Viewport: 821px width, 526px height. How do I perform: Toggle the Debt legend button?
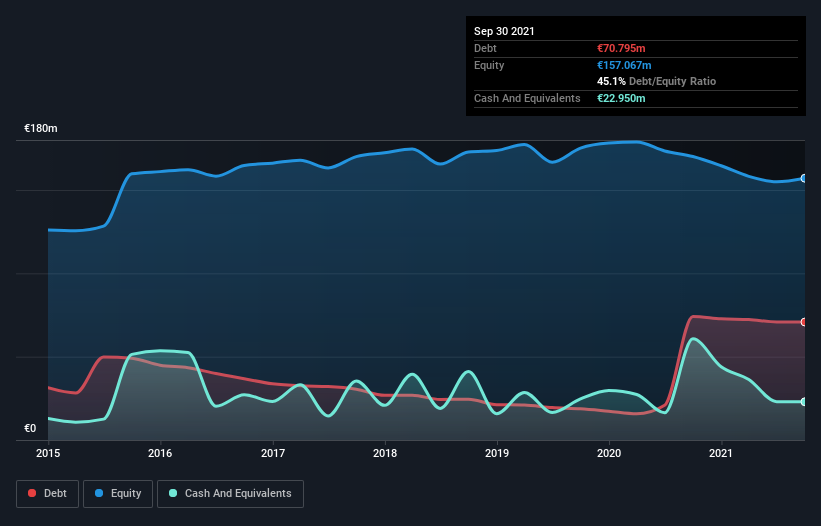(47, 494)
